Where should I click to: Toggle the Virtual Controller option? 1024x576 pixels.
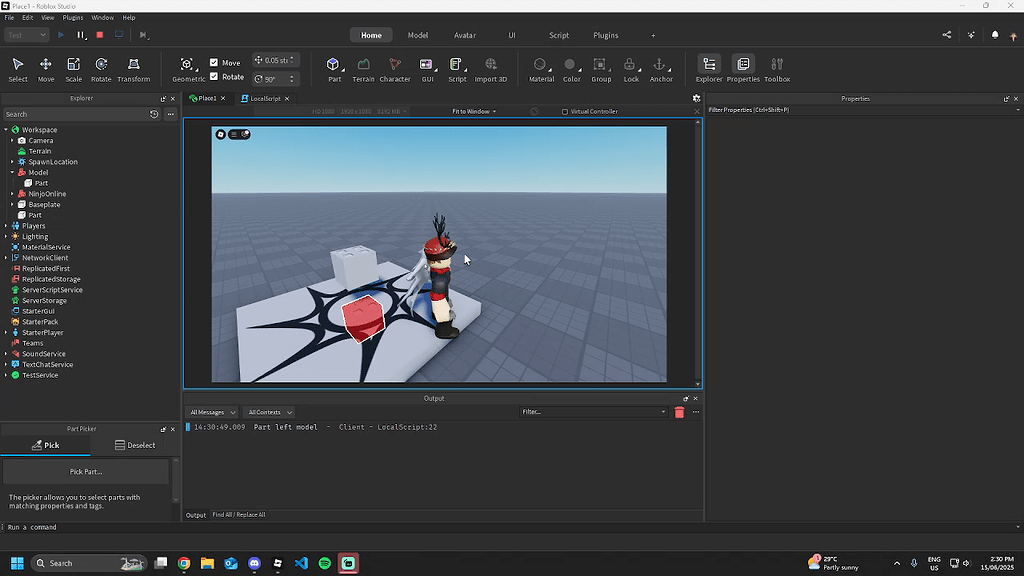[x=567, y=111]
